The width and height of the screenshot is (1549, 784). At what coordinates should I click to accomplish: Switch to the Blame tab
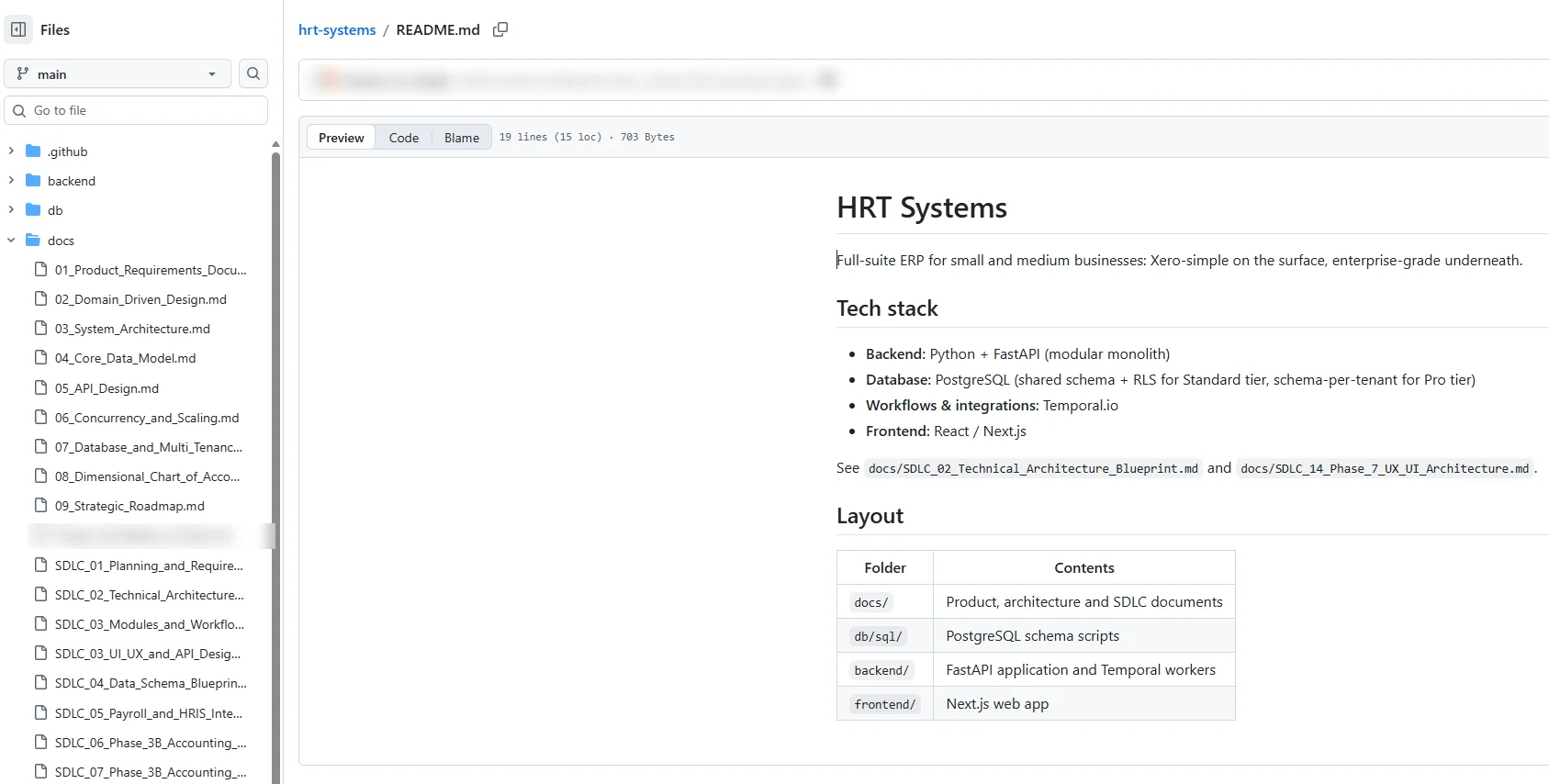pyautogui.click(x=462, y=138)
